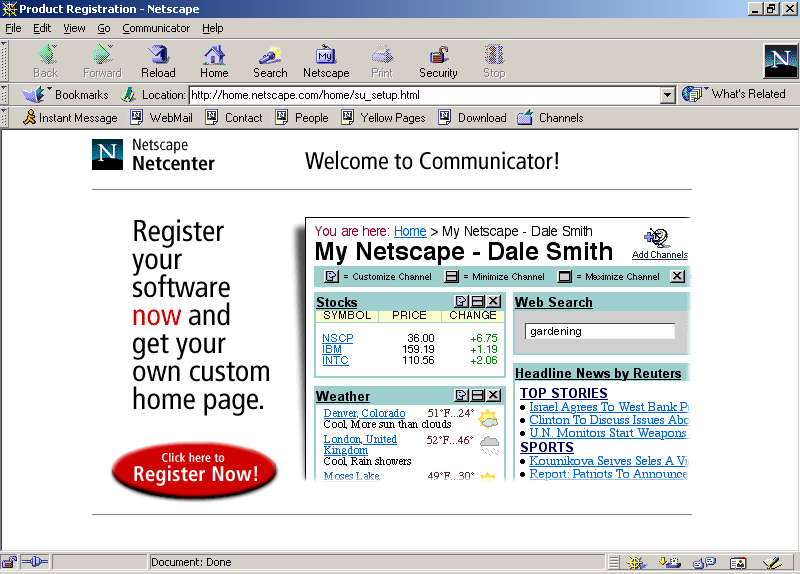Click the Instant Message personal toolbar item
The image size is (800, 574).
click(70, 118)
